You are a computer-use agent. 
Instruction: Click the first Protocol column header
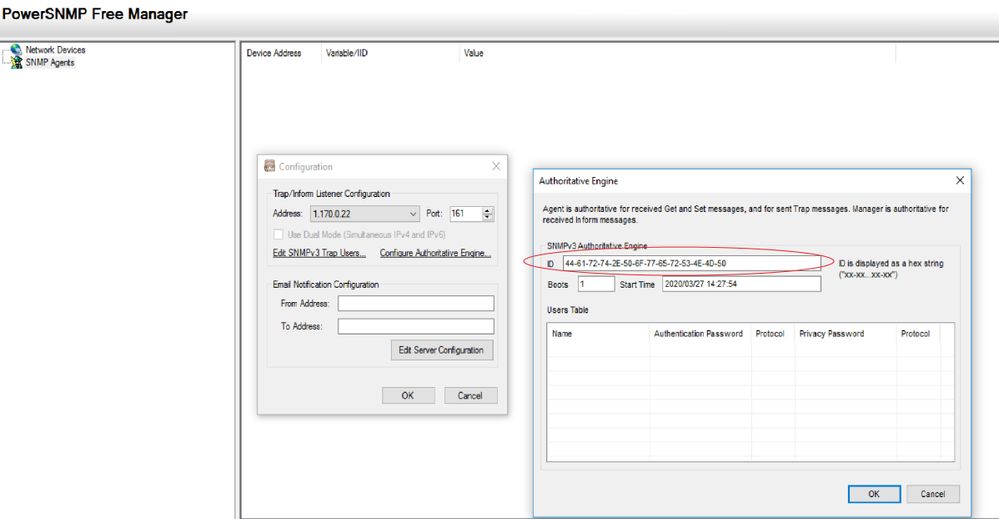coord(772,334)
